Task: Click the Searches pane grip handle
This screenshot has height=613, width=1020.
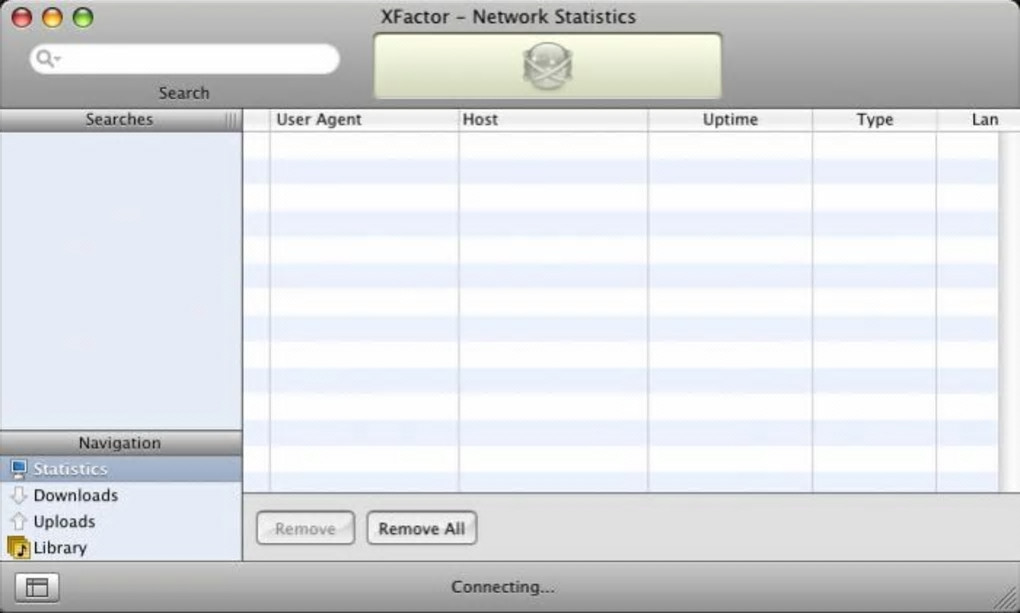Action: pyautogui.click(x=231, y=120)
